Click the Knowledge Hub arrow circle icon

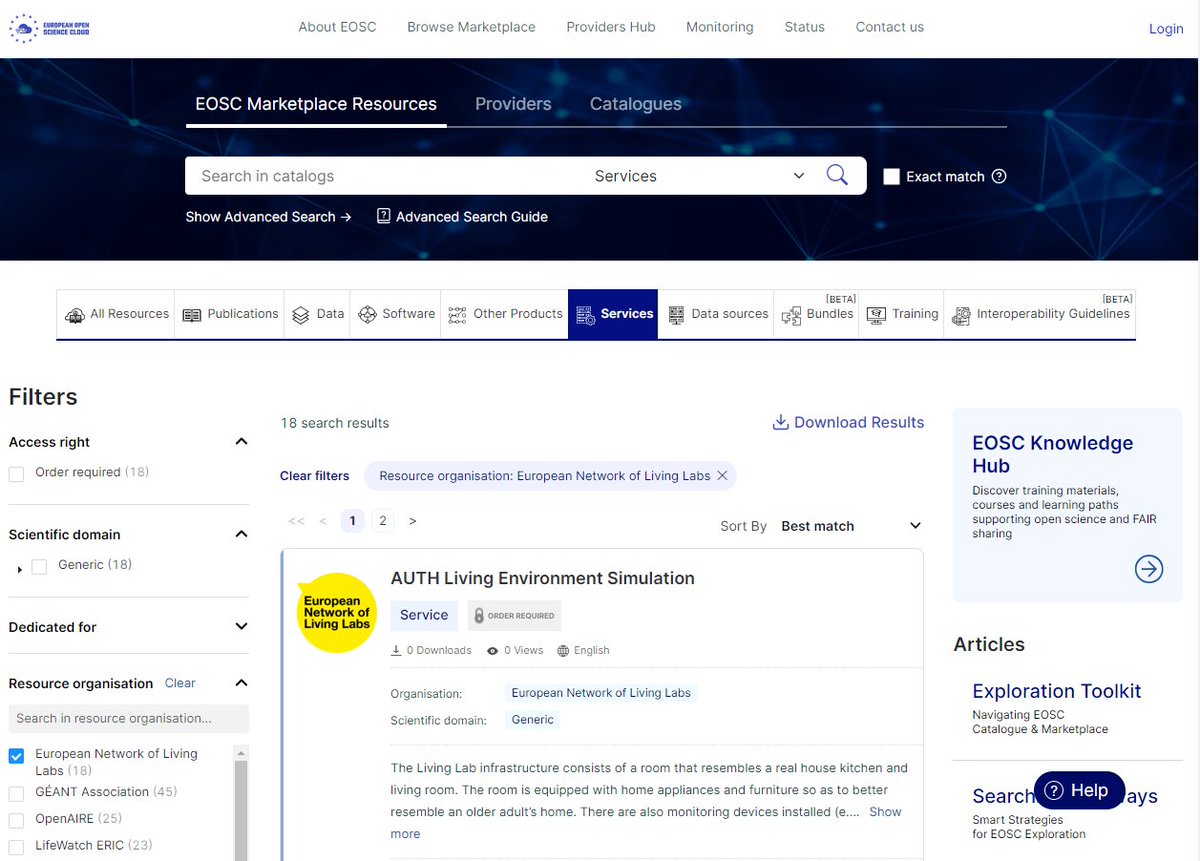click(x=1149, y=569)
